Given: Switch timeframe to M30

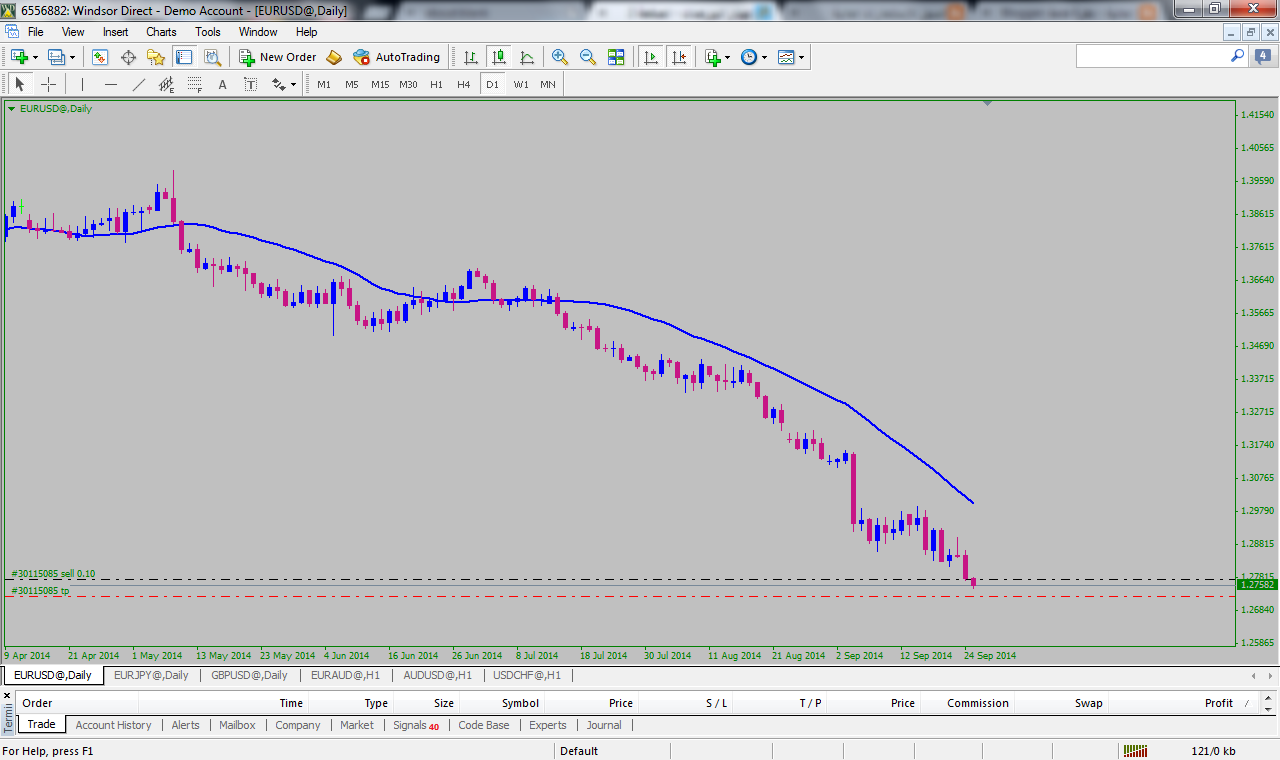Looking at the screenshot, I should coord(408,84).
